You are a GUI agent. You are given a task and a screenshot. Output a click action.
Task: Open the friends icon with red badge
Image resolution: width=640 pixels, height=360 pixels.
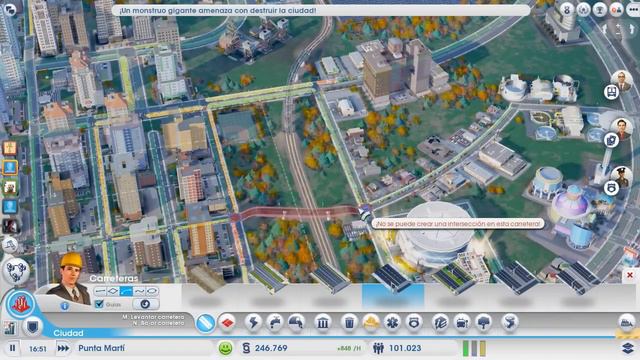[616, 9]
